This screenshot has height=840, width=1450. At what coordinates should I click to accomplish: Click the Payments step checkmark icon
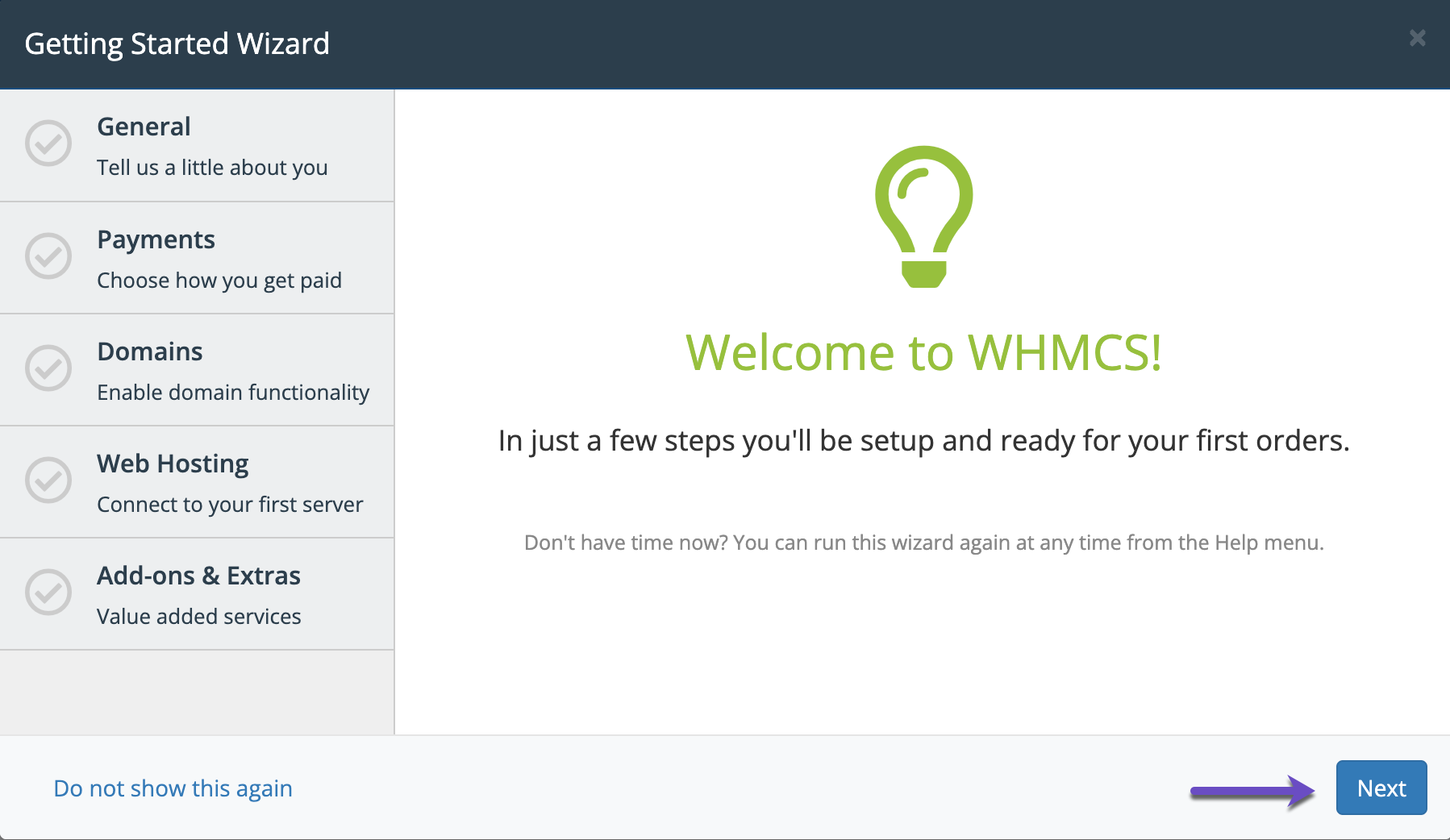pyautogui.click(x=48, y=256)
